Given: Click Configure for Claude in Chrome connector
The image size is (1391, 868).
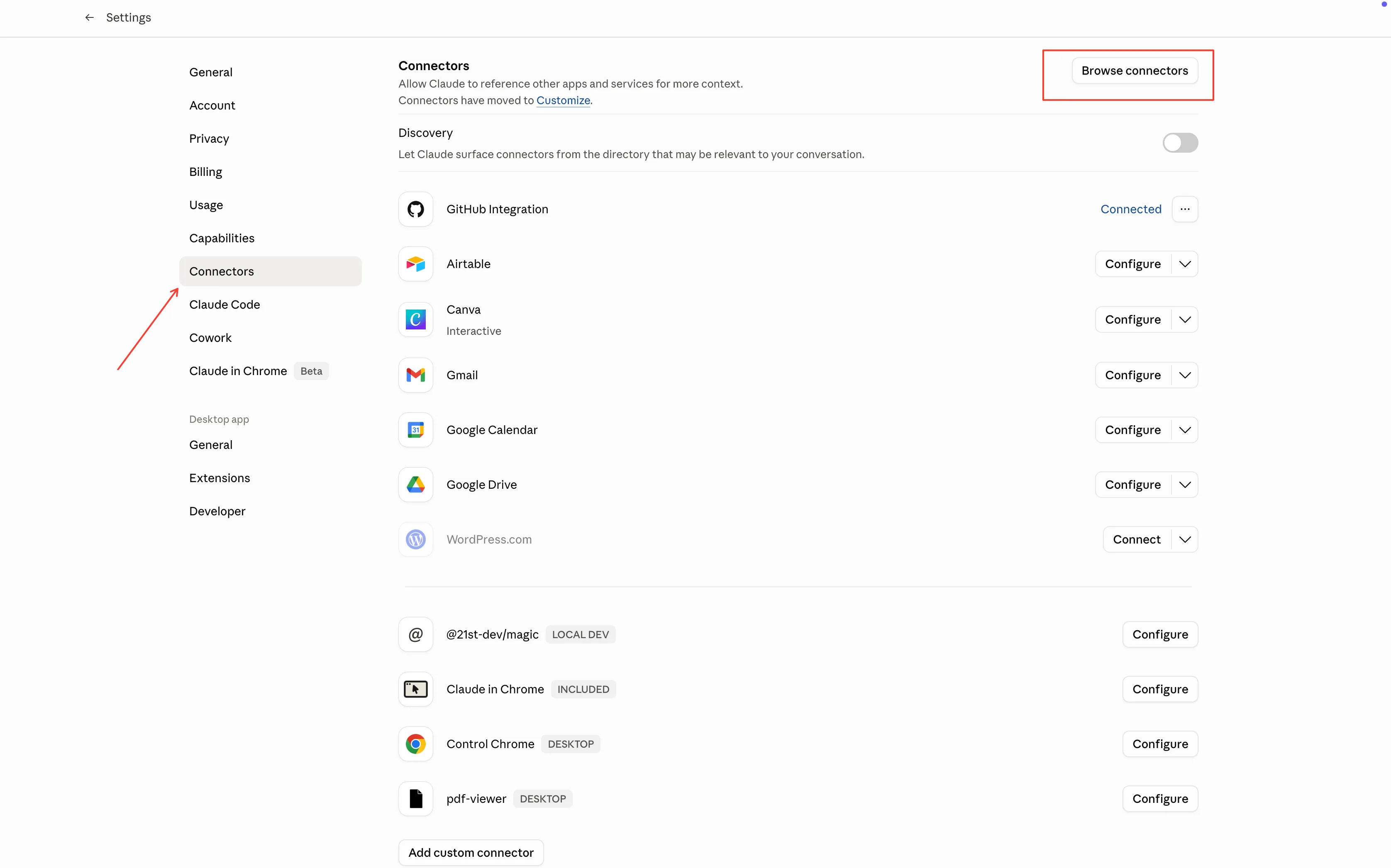Looking at the screenshot, I should pos(1160,689).
